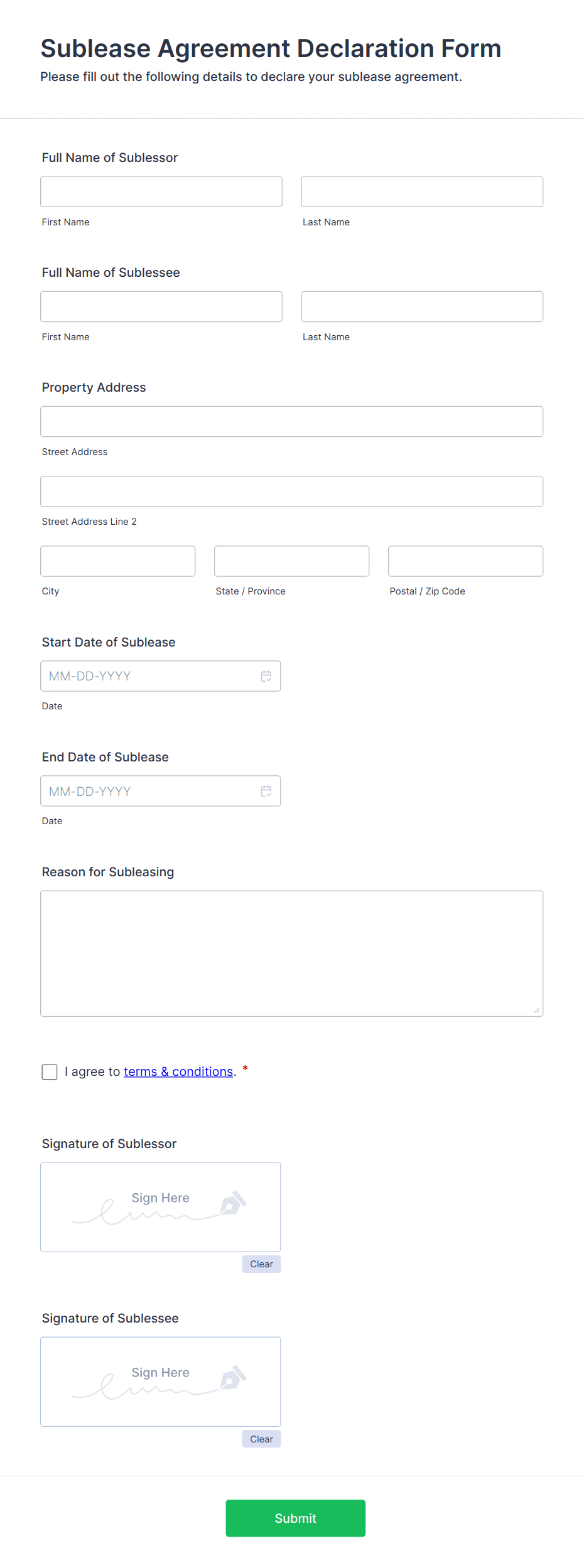The width and height of the screenshot is (584, 1568).
Task: Open the End Date calendar picker icon
Action: 266,791
